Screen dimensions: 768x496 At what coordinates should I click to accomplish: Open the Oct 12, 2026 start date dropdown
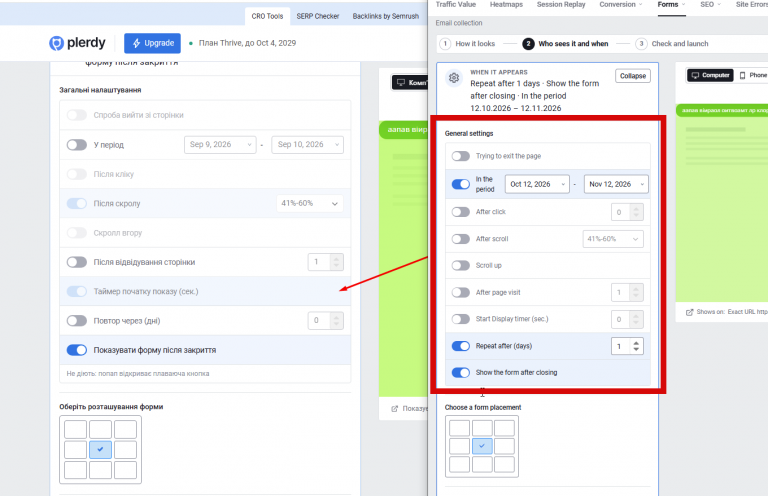537,184
